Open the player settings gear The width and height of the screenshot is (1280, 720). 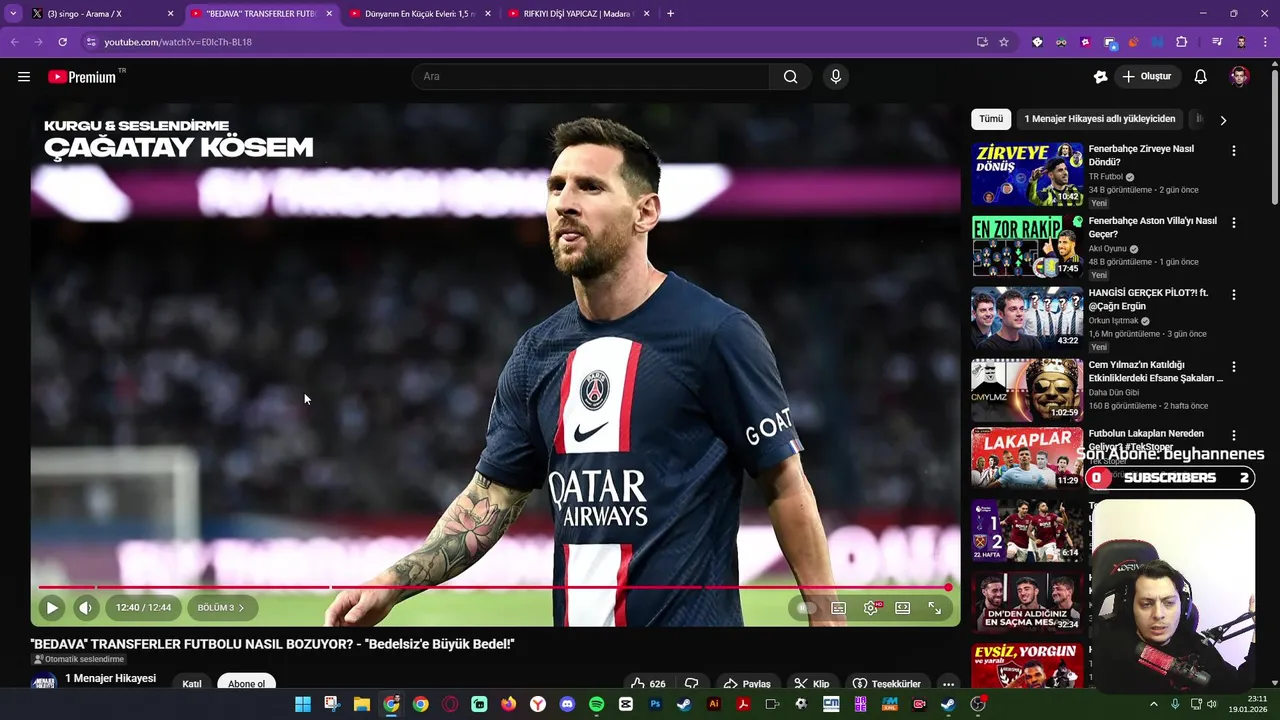871,607
